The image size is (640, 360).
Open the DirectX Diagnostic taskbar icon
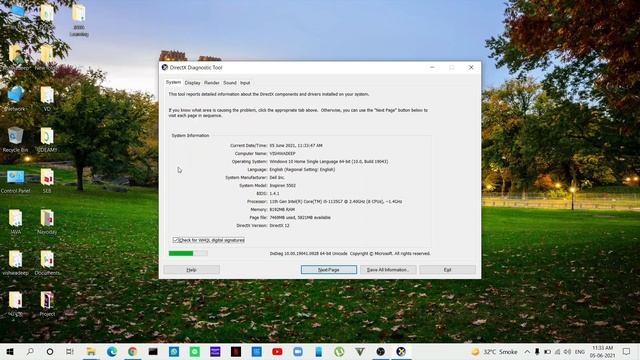point(401,352)
